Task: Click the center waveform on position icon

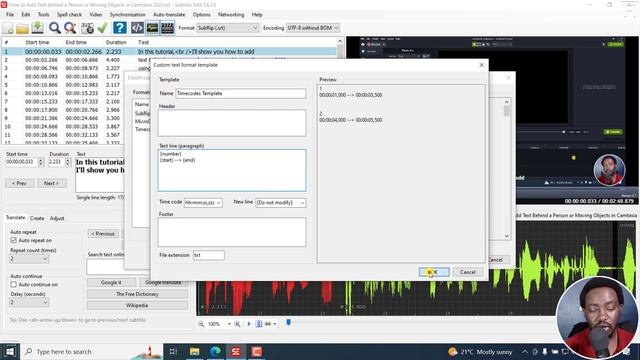Action: (259, 324)
